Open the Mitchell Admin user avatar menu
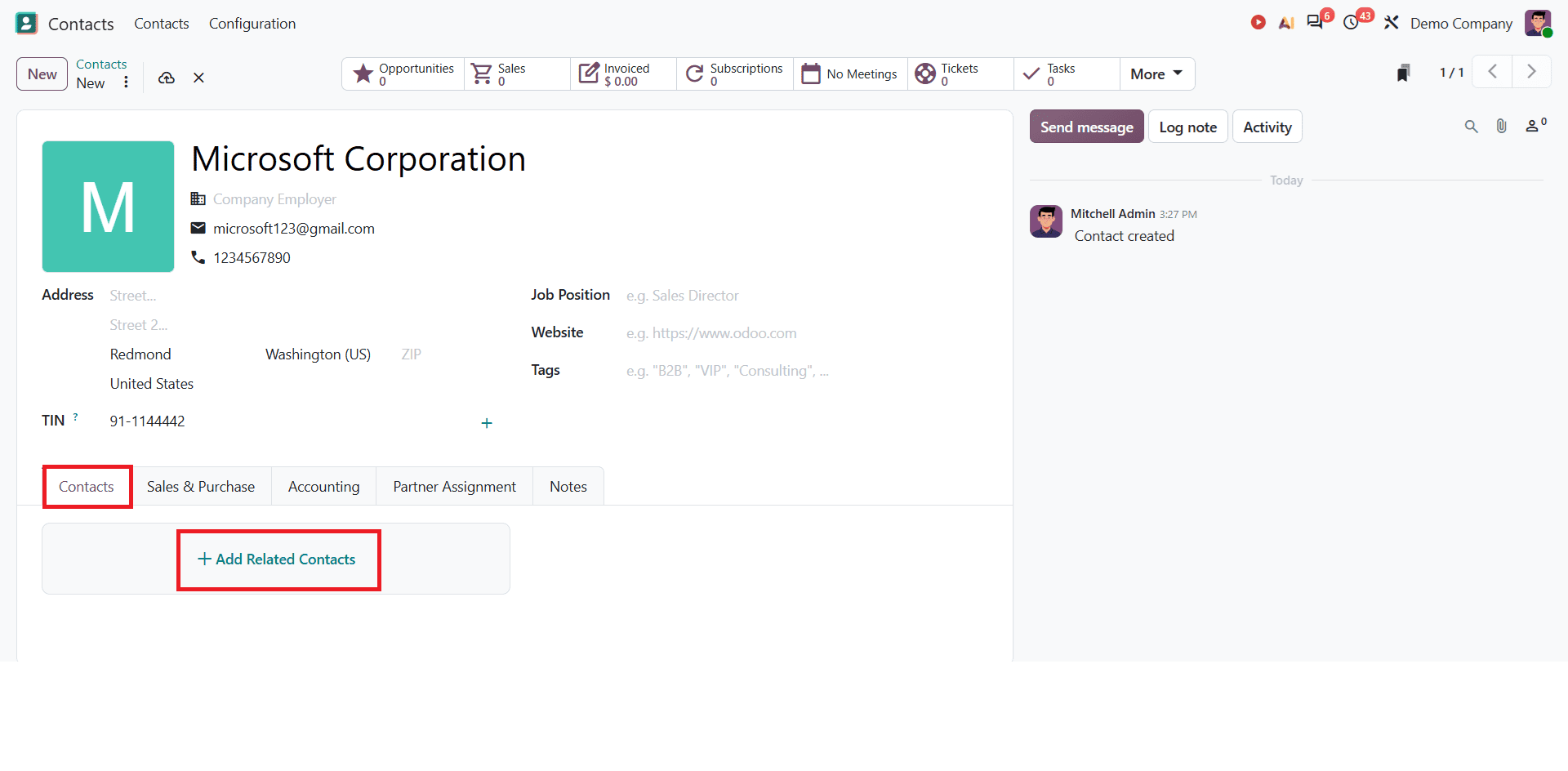This screenshot has height=771, width=1568. tap(1538, 23)
